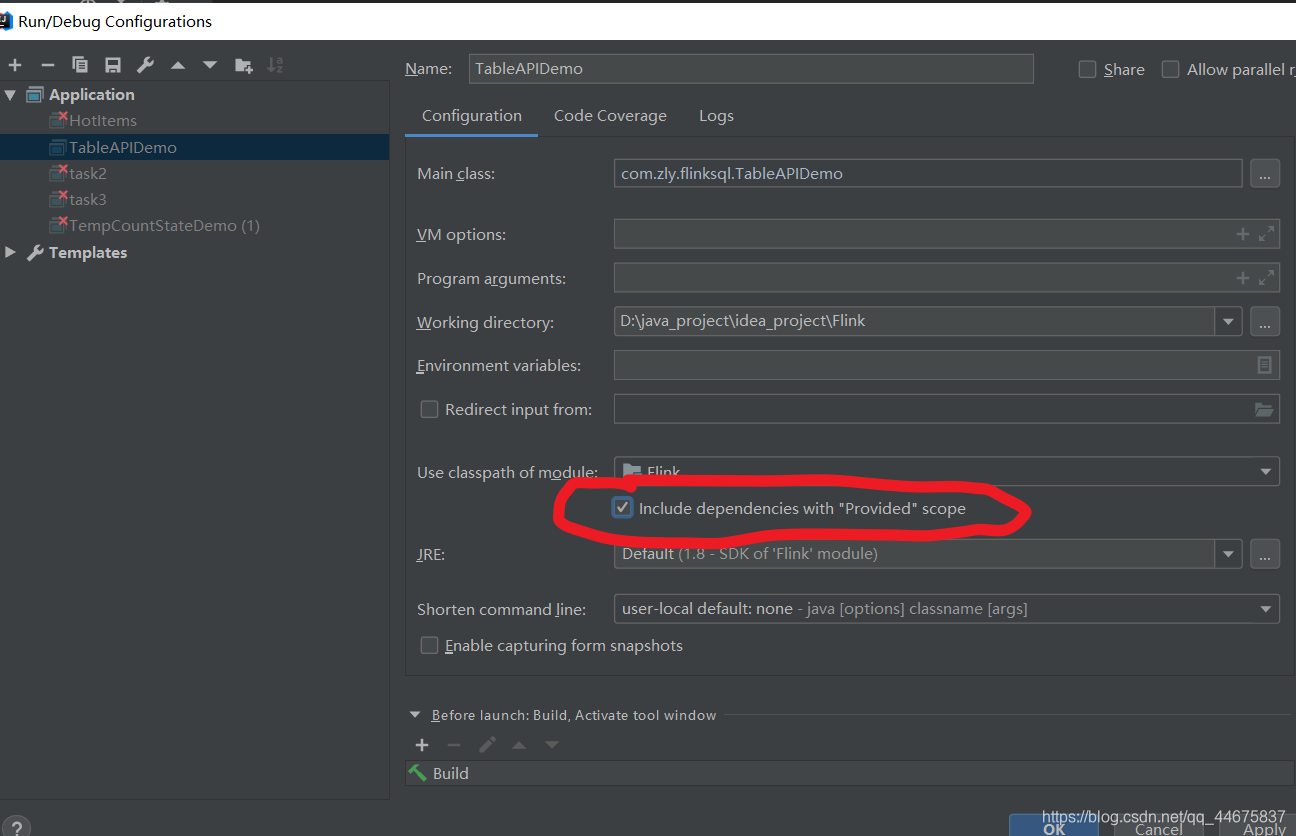Copy the selected configuration
This screenshot has height=836, width=1296.
(80, 65)
